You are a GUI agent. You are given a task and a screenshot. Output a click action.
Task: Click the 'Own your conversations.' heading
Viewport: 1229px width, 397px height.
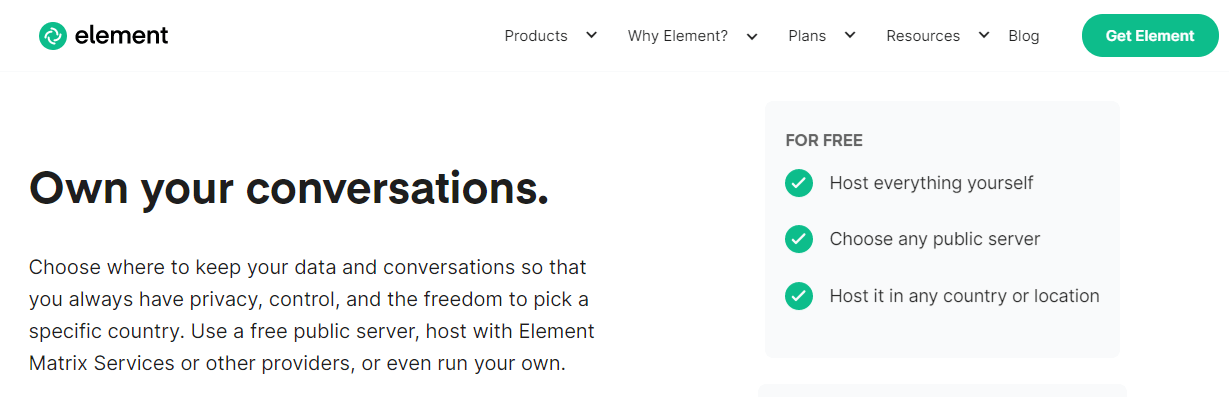(289, 188)
